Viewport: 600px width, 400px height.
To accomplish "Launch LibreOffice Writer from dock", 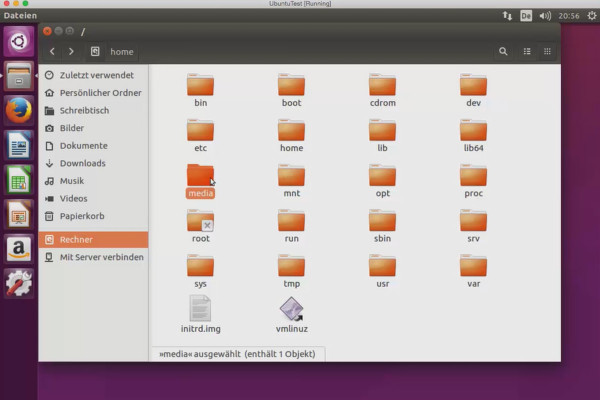I will 19,145.
